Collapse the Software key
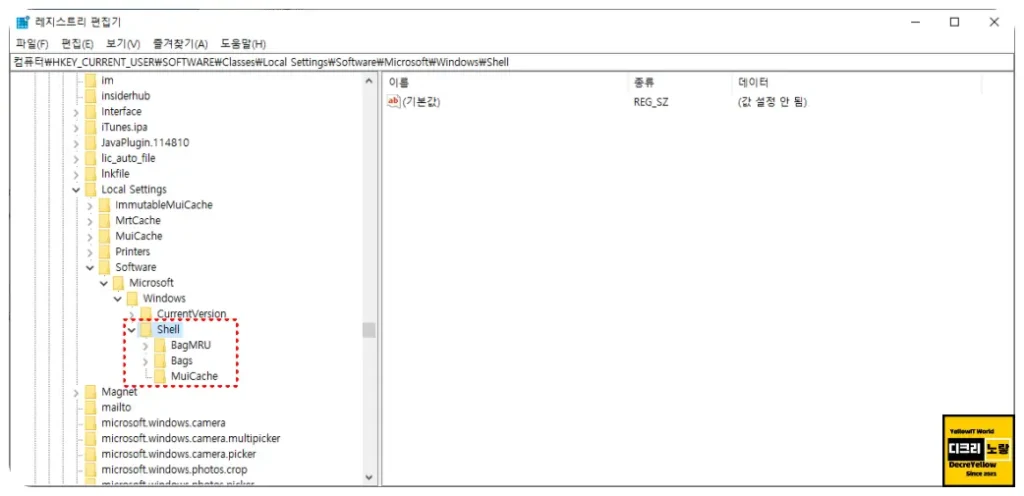1024x496 pixels. tap(90, 268)
